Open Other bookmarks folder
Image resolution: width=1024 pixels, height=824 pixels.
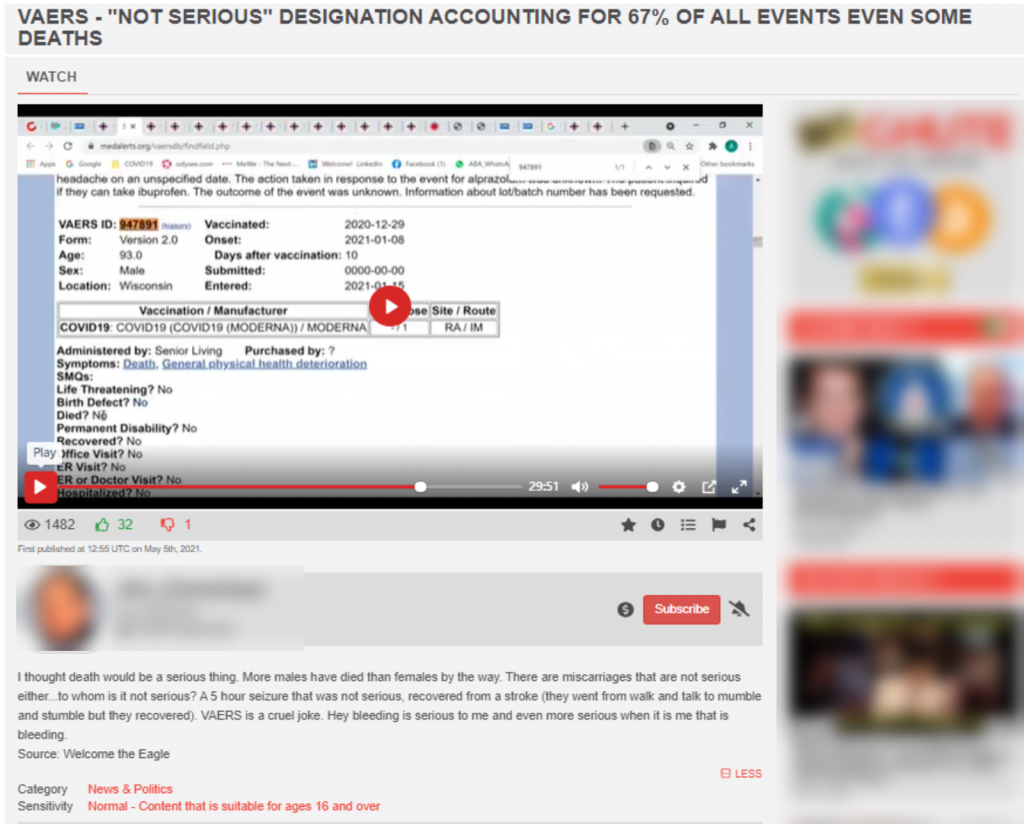727,164
